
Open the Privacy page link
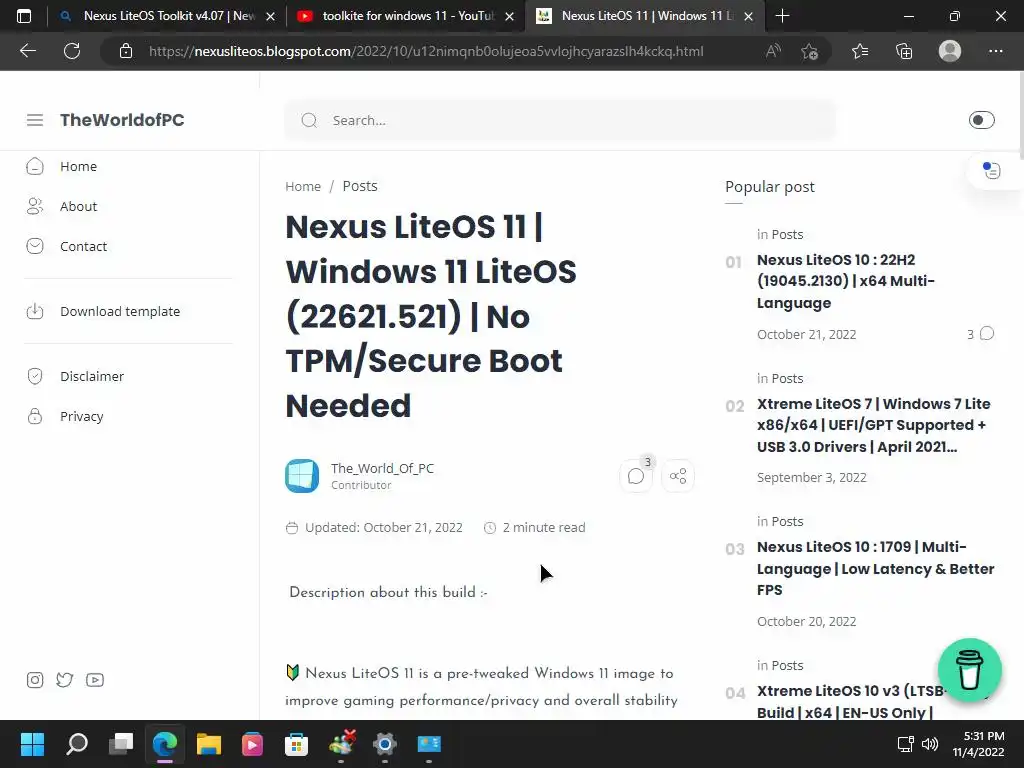coord(82,416)
